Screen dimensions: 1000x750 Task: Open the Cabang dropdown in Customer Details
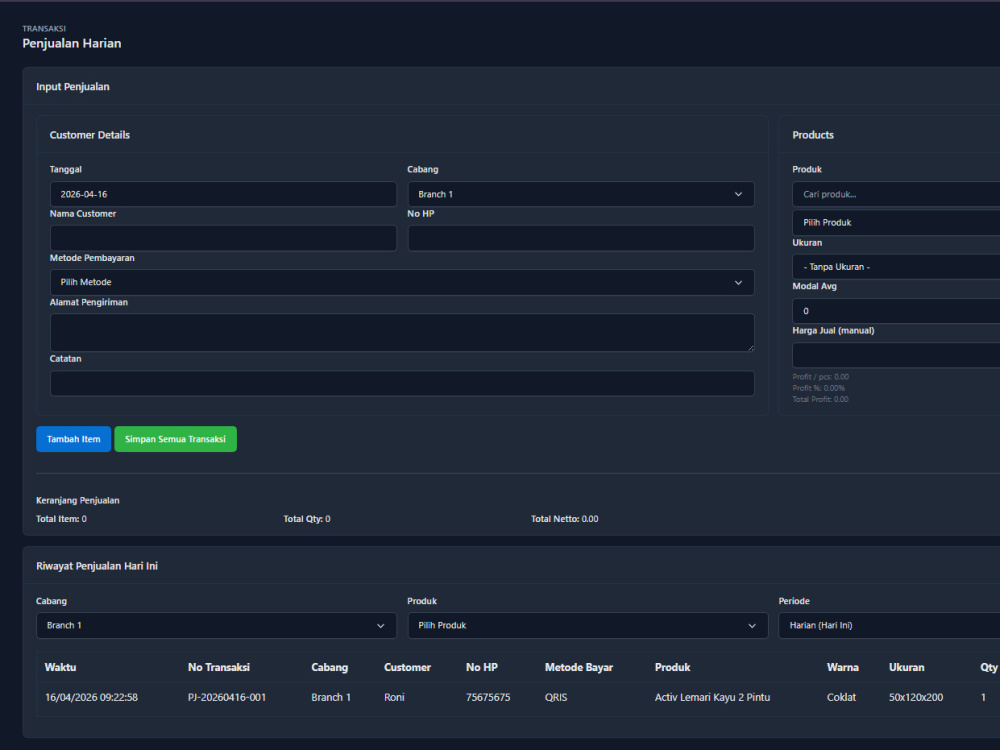580,194
